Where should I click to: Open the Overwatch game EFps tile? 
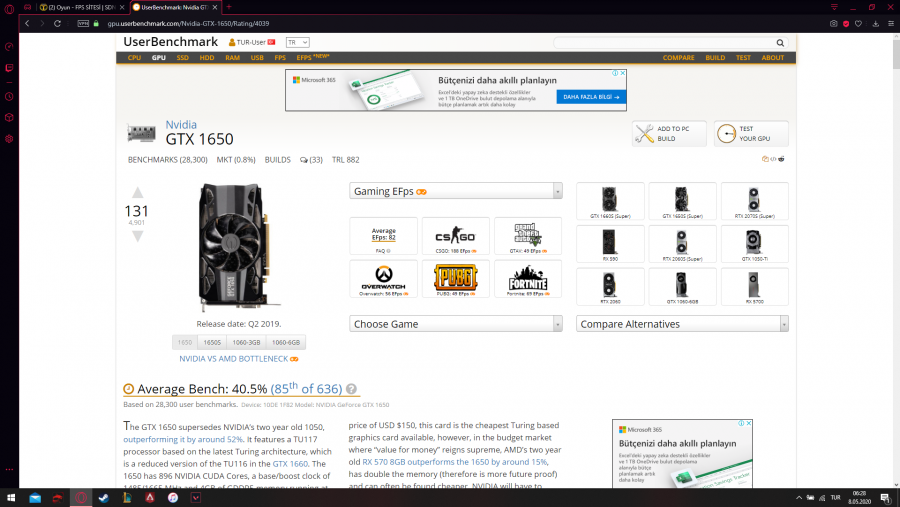click(x=383, y=279)
